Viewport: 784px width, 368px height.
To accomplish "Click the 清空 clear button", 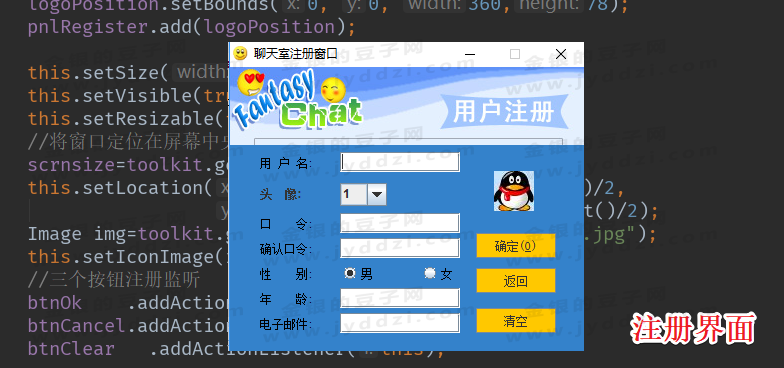I will pyautogui.click(x=516, y=320).
